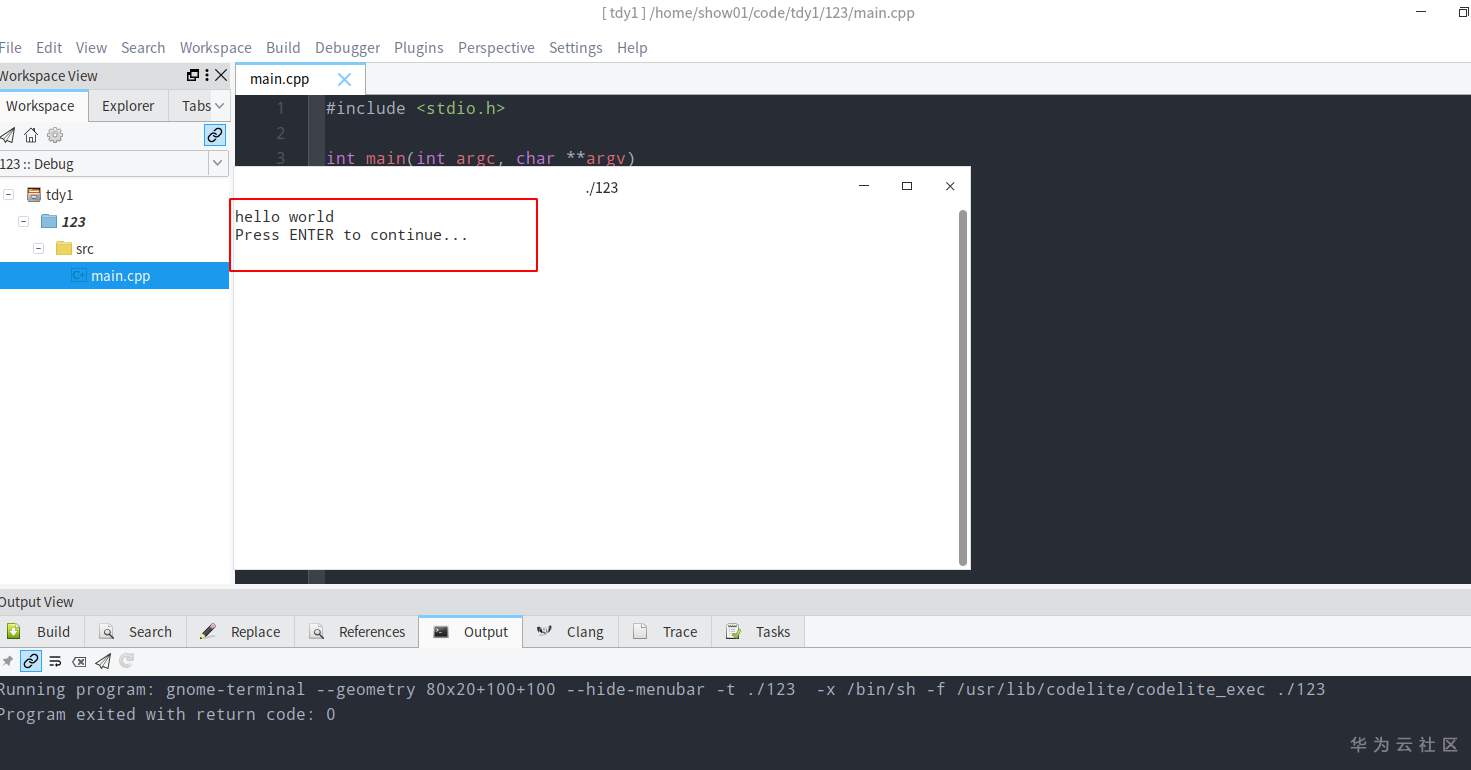Open the Debugger menu
Image resolution: width=1471 pixels, height=770 pixels.
pyautogui.click(x=347, y=47)
